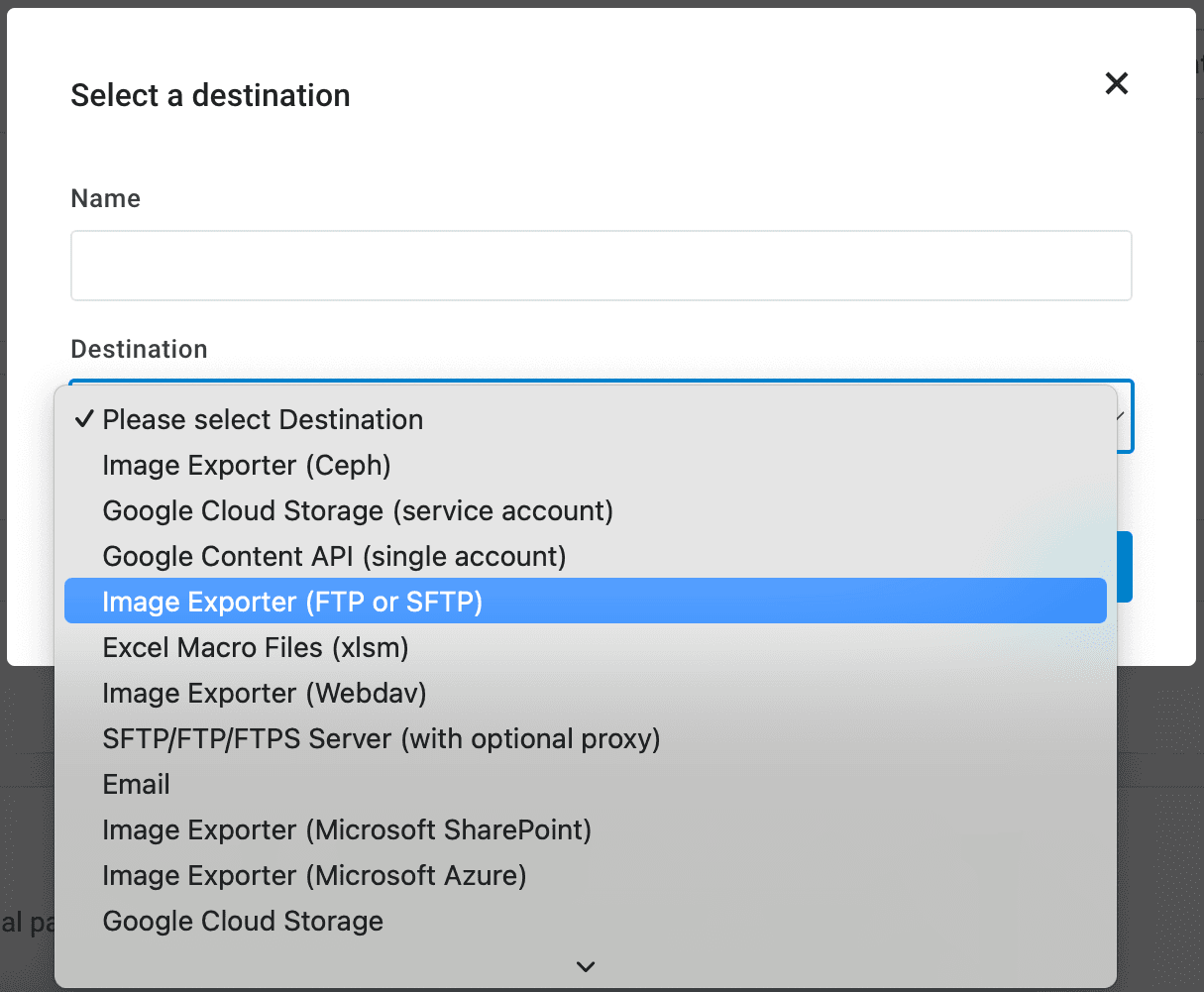
Task: Choose the checked Please select Destination option
Action: coord(263,420)
